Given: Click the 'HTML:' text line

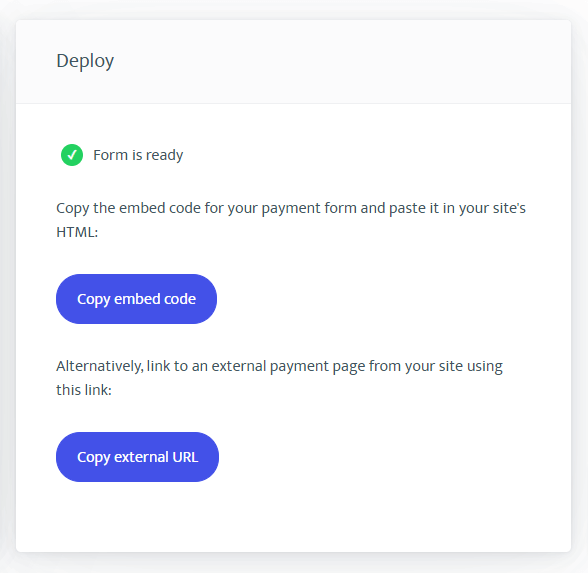Looking at the screenshot, I should 77,232.
